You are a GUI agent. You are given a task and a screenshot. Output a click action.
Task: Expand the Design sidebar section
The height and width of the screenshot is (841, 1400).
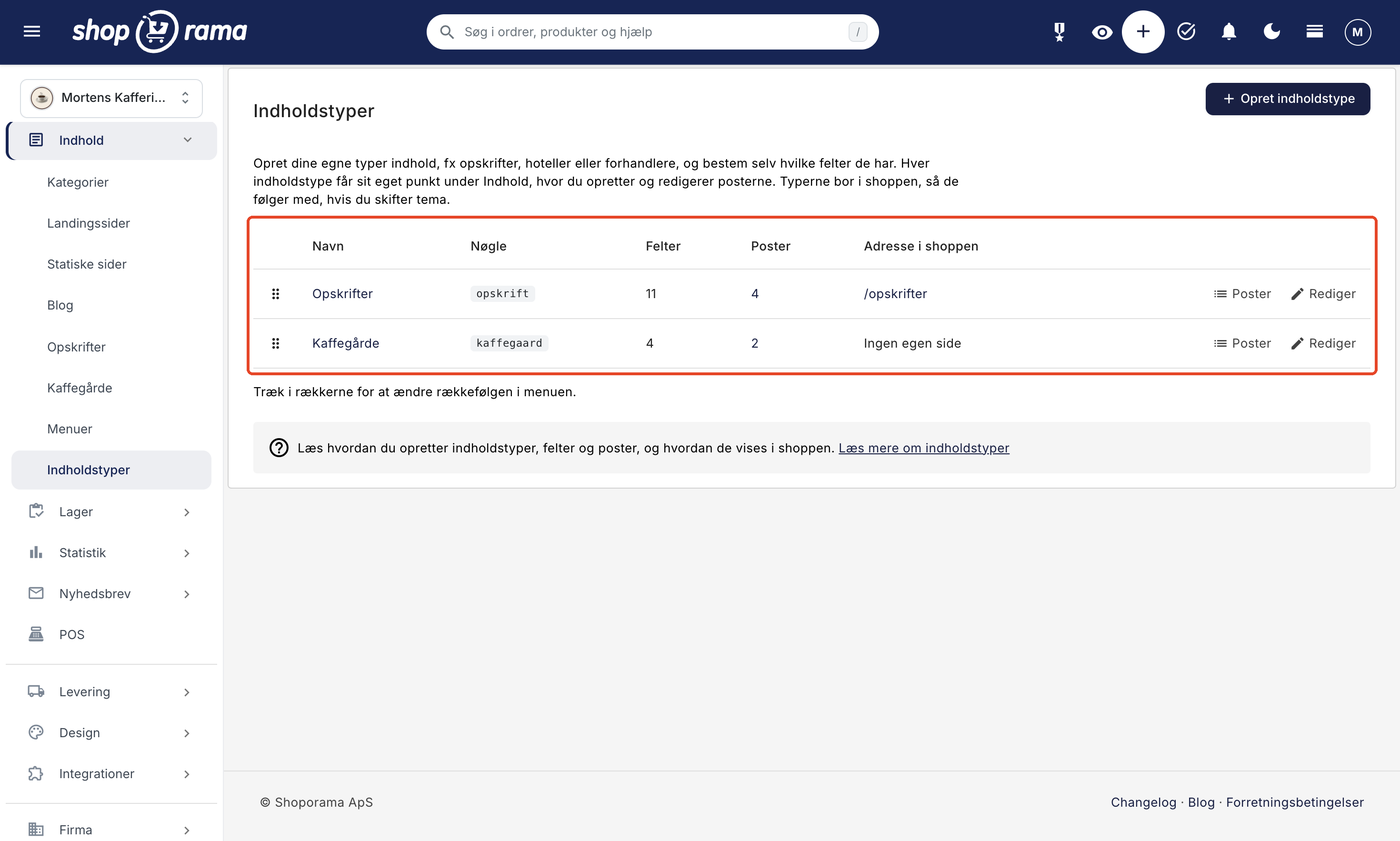tap(111, 733)
